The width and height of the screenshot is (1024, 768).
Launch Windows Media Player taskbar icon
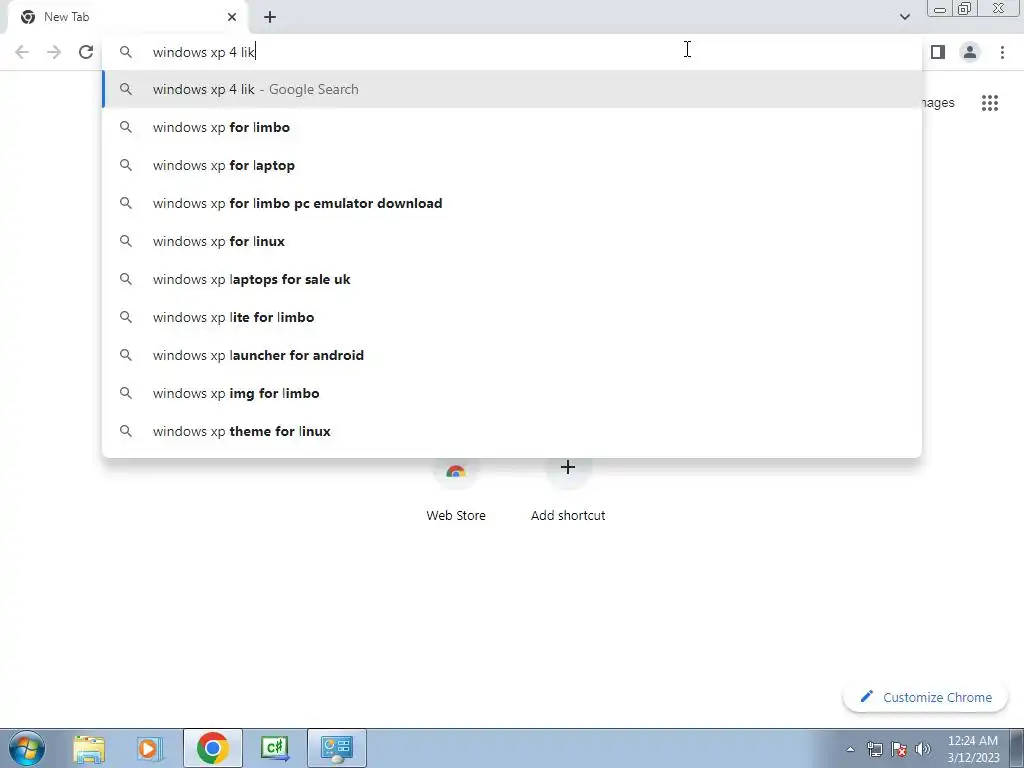tap(150, 748)
